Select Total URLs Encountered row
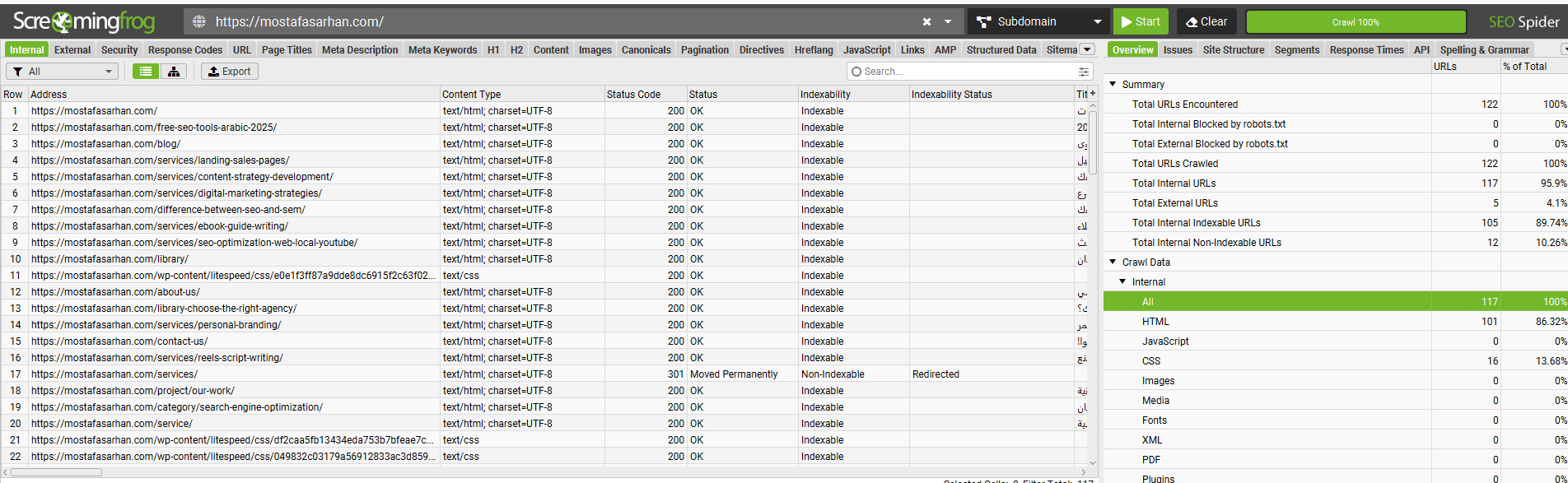This screenshot has width=1568, height=483. [x=1335, y=104]
